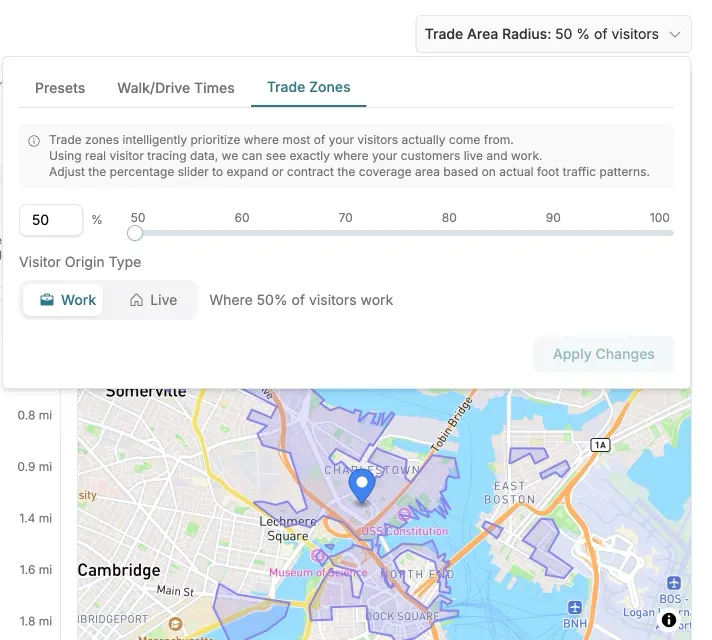Click the Visitor Origin Type heading

[80, 262]
